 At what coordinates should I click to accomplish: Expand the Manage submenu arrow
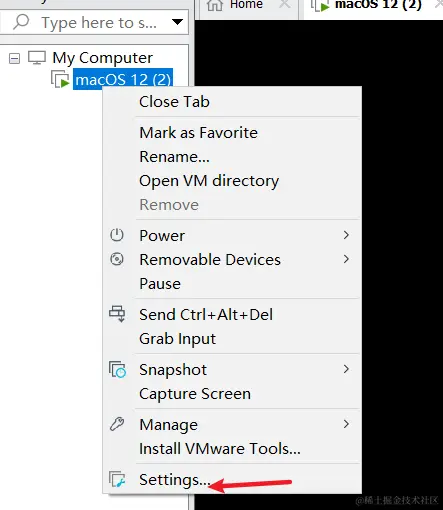pos(346,424)
